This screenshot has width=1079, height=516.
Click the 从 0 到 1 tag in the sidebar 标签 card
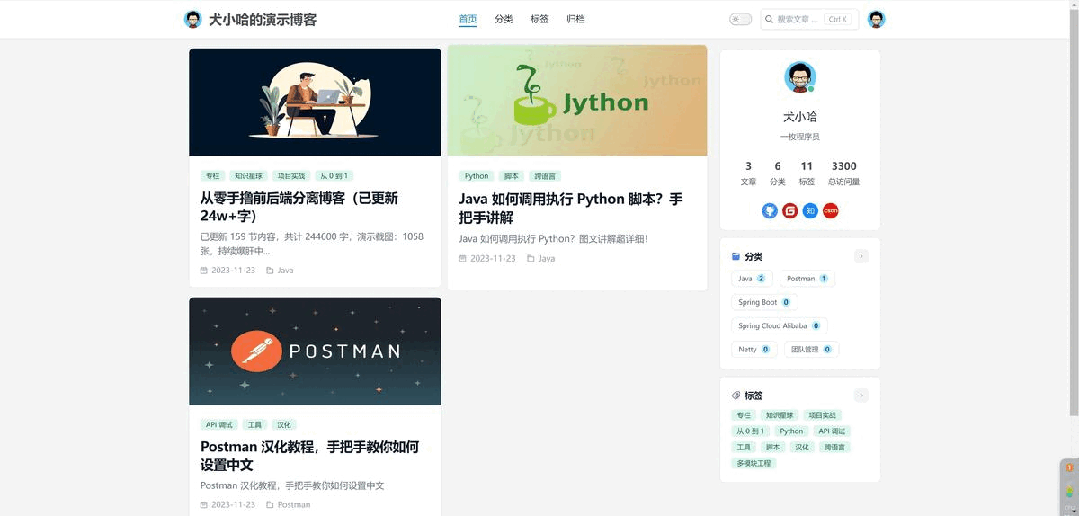tap(751, 431)
